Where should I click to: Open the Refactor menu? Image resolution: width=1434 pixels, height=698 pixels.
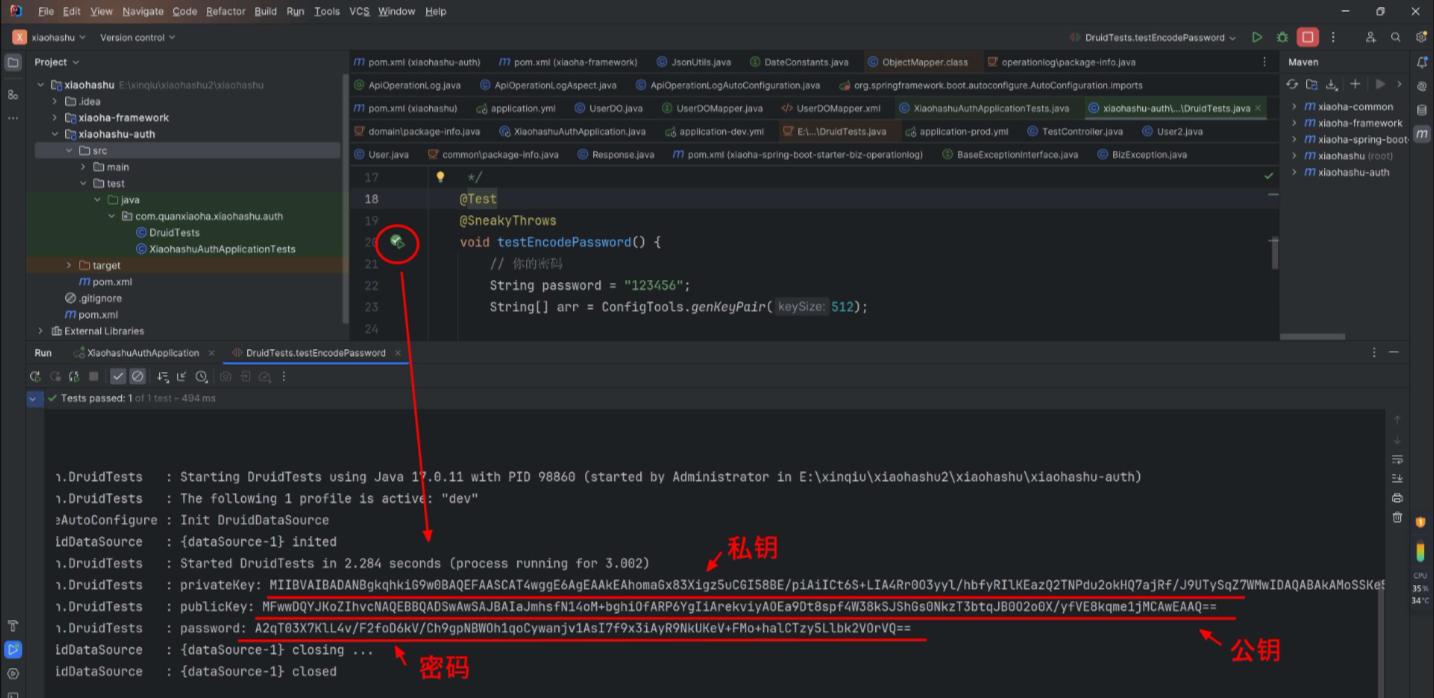pos(225,11)
